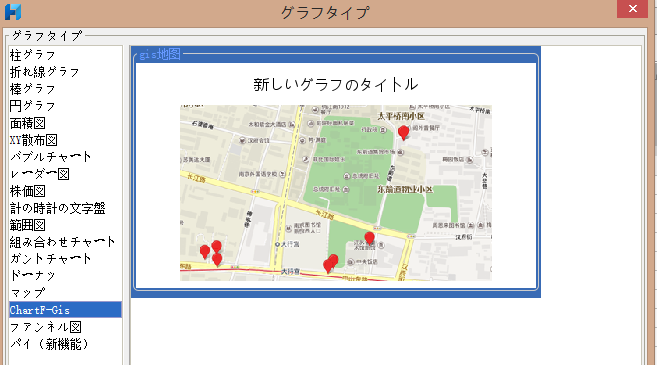This screenshot has height=365, width=657.
Task: Choose 計の時計の文字盤 option
Action: [65, 208]
